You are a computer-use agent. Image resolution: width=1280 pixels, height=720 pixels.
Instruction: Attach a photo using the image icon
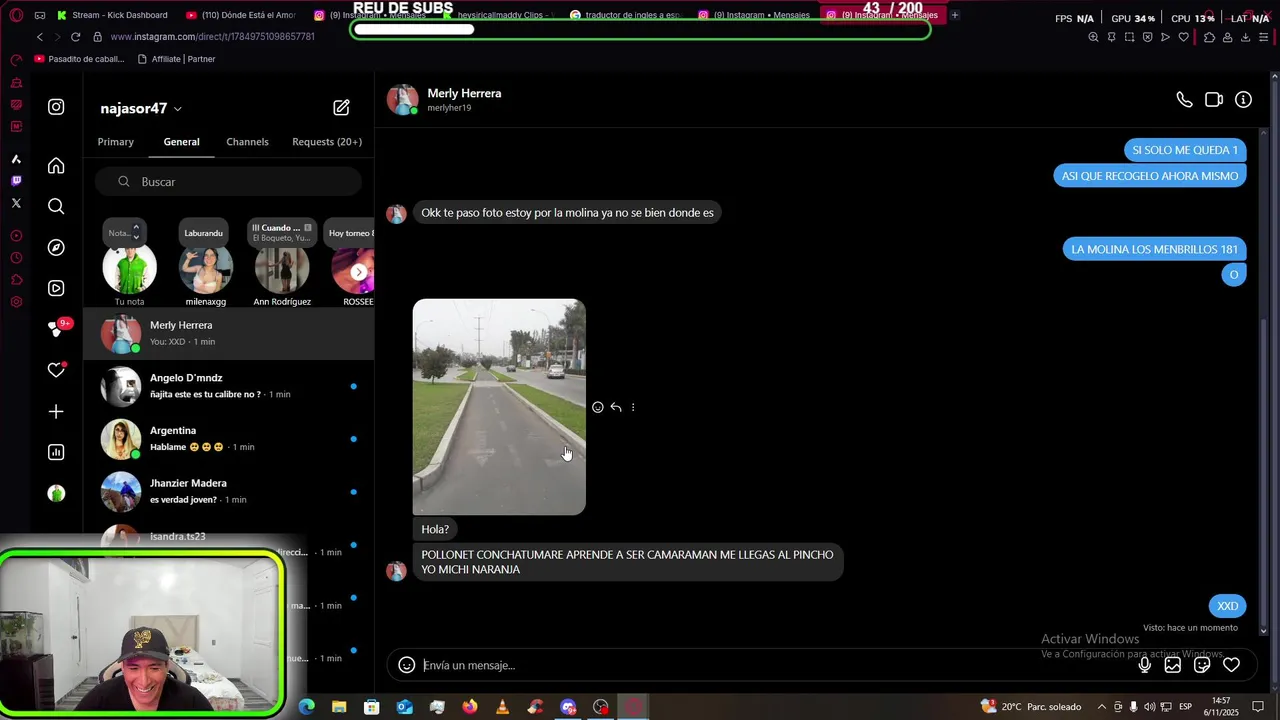(1173, 665)
